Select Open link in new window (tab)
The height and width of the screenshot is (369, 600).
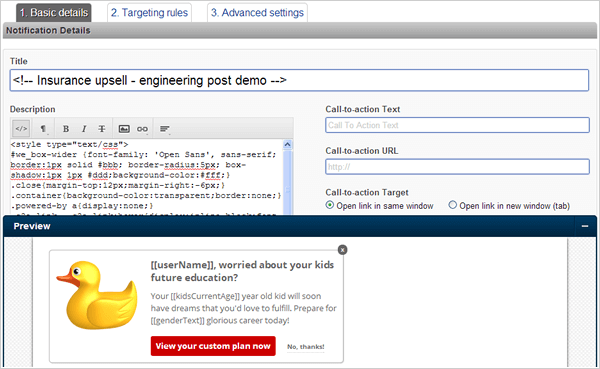point(453,205)
